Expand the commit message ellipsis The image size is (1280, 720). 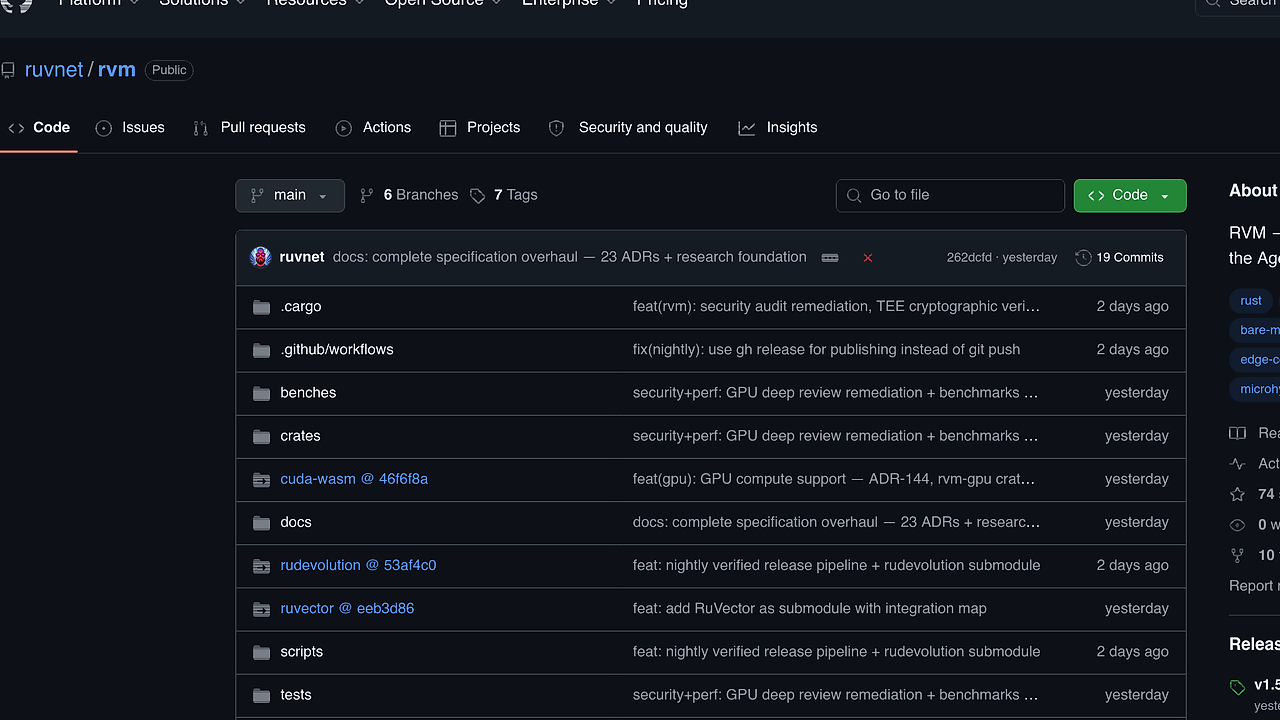(x=830, y=258)
